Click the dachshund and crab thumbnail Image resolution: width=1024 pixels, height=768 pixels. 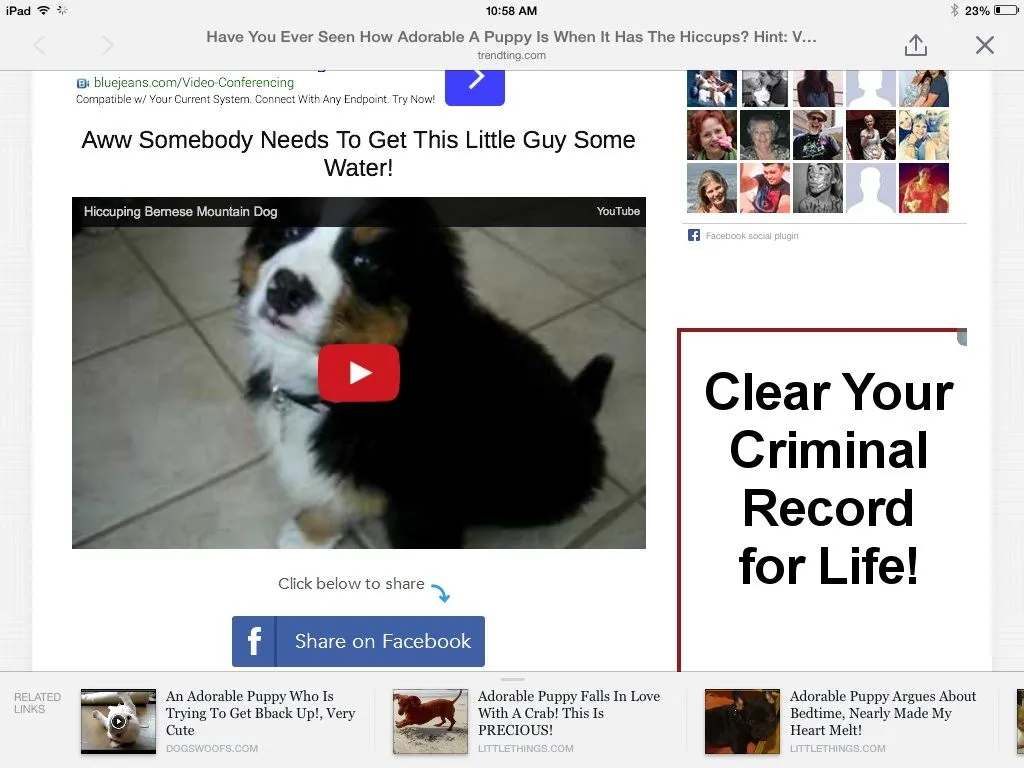(430, 722)
